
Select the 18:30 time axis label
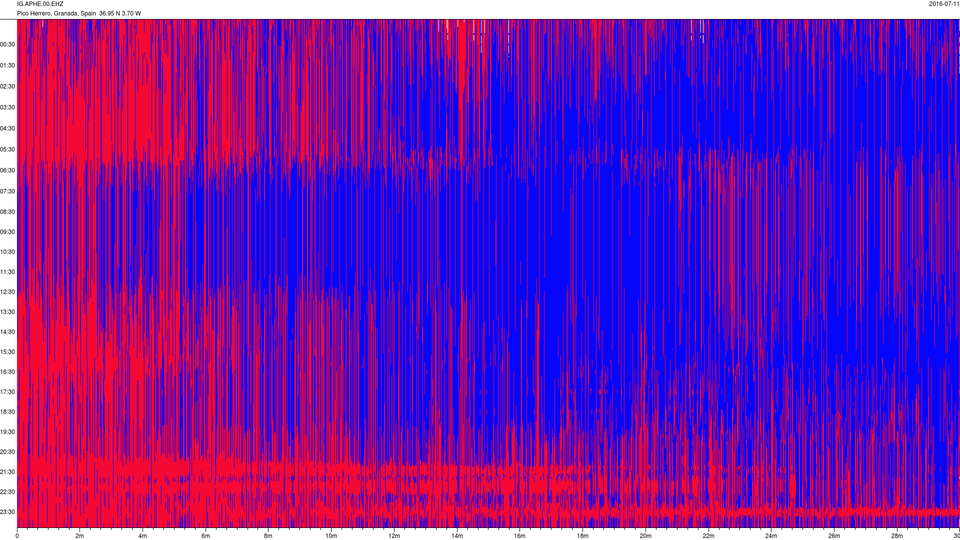pos(7,412)
